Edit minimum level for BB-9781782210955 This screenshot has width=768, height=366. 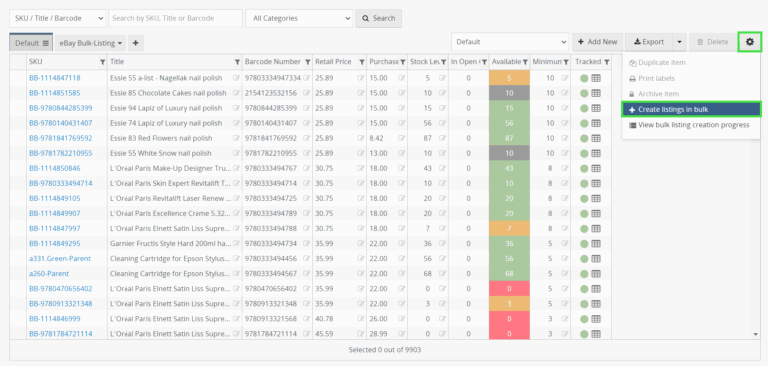pyautogui.click(x=565, y=153)
